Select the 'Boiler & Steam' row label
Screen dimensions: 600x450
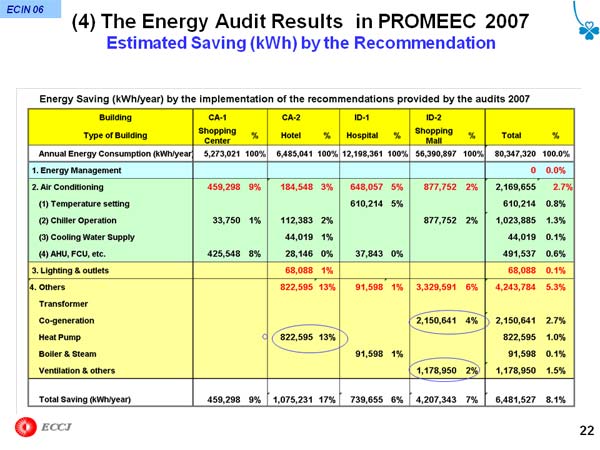[x=67, y=354]
